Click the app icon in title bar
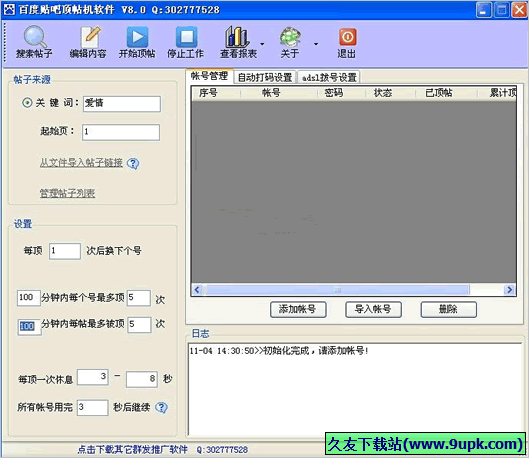This screenshot has height=458, width=529. click(9, 9)
